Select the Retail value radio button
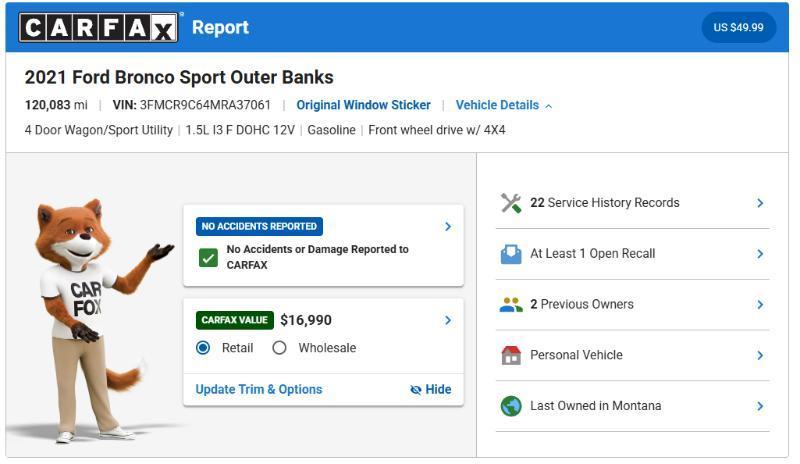800x464 pixels. [203, 348]
